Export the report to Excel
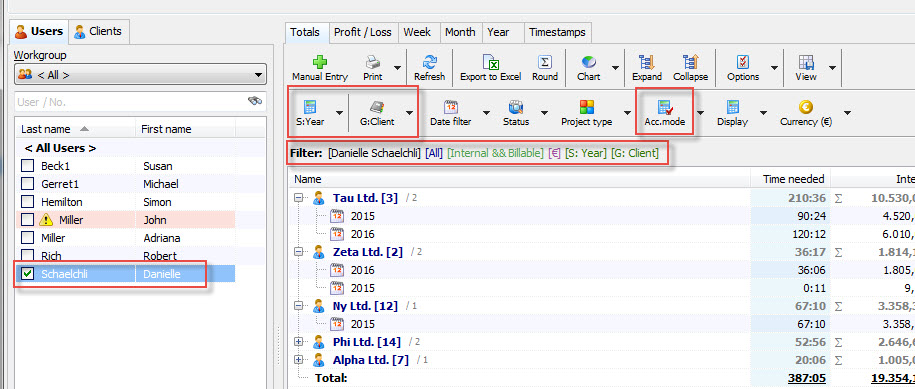 (x=490, y=62)
